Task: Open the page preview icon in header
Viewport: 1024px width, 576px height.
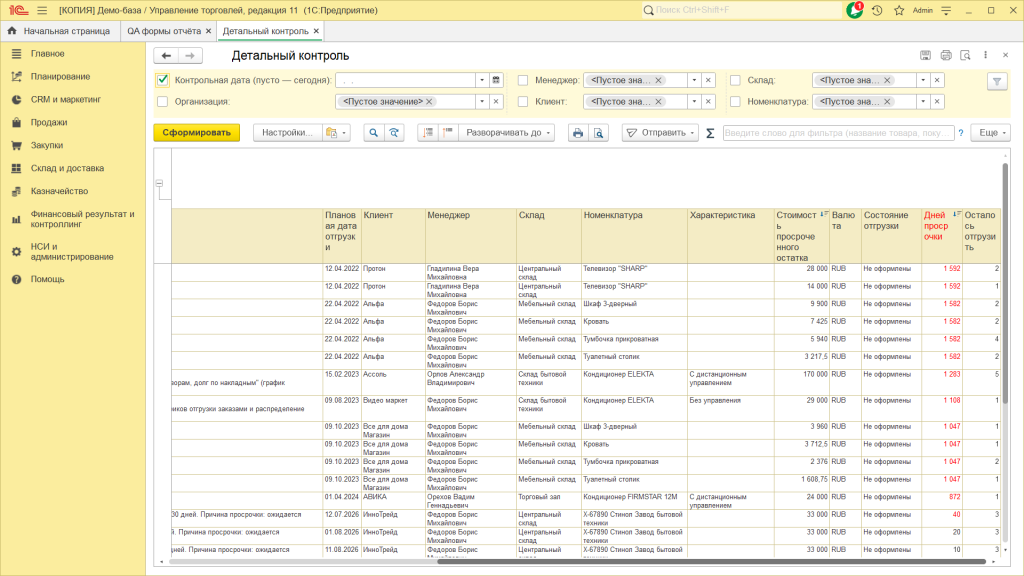Action: pos(965,56)
